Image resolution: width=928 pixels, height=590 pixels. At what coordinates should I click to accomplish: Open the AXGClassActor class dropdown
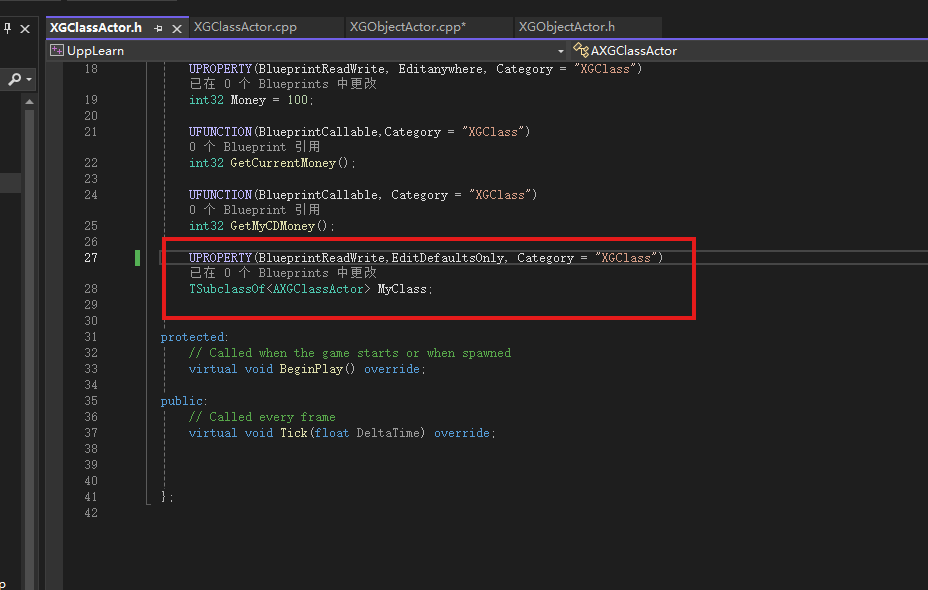[633, 51]
